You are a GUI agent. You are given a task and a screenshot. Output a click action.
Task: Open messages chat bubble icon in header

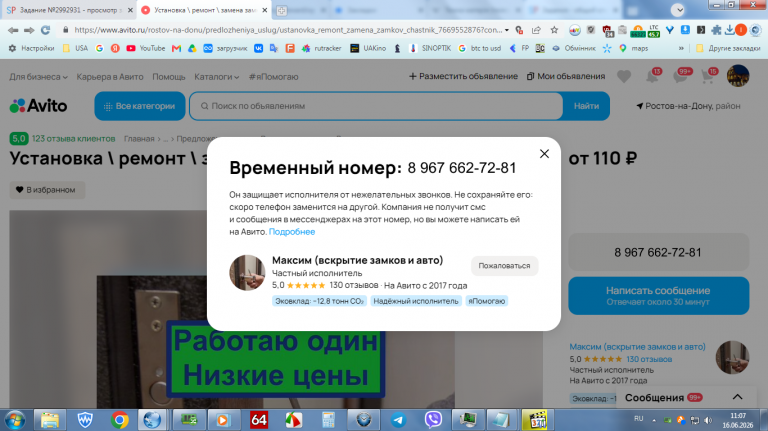coord(680,76)
